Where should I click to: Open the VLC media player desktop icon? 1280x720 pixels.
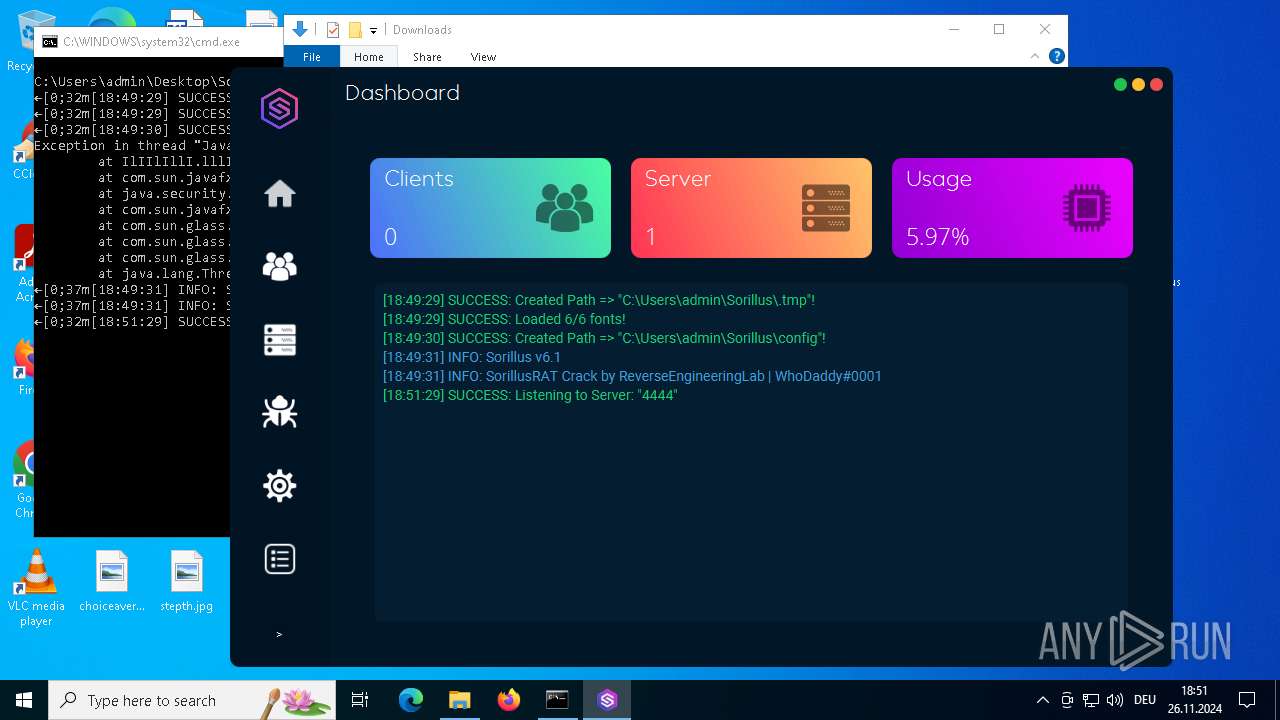36,588
